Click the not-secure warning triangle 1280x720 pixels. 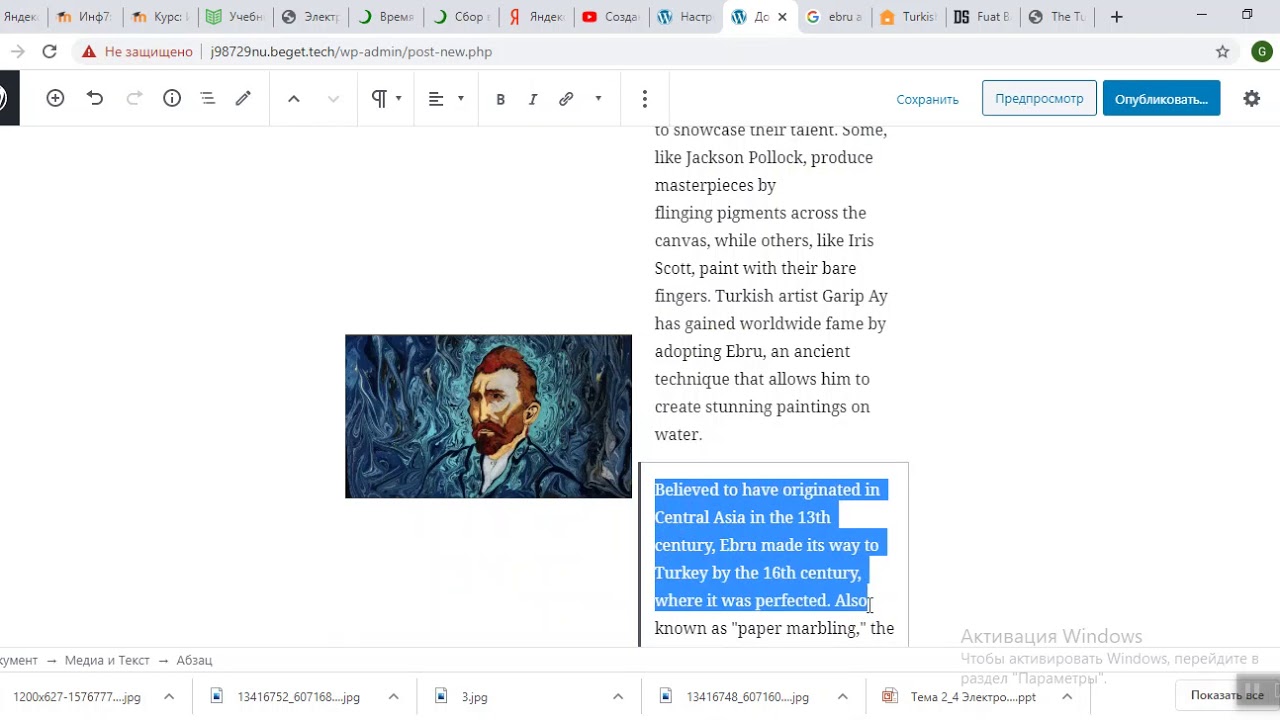coord(89,52)
